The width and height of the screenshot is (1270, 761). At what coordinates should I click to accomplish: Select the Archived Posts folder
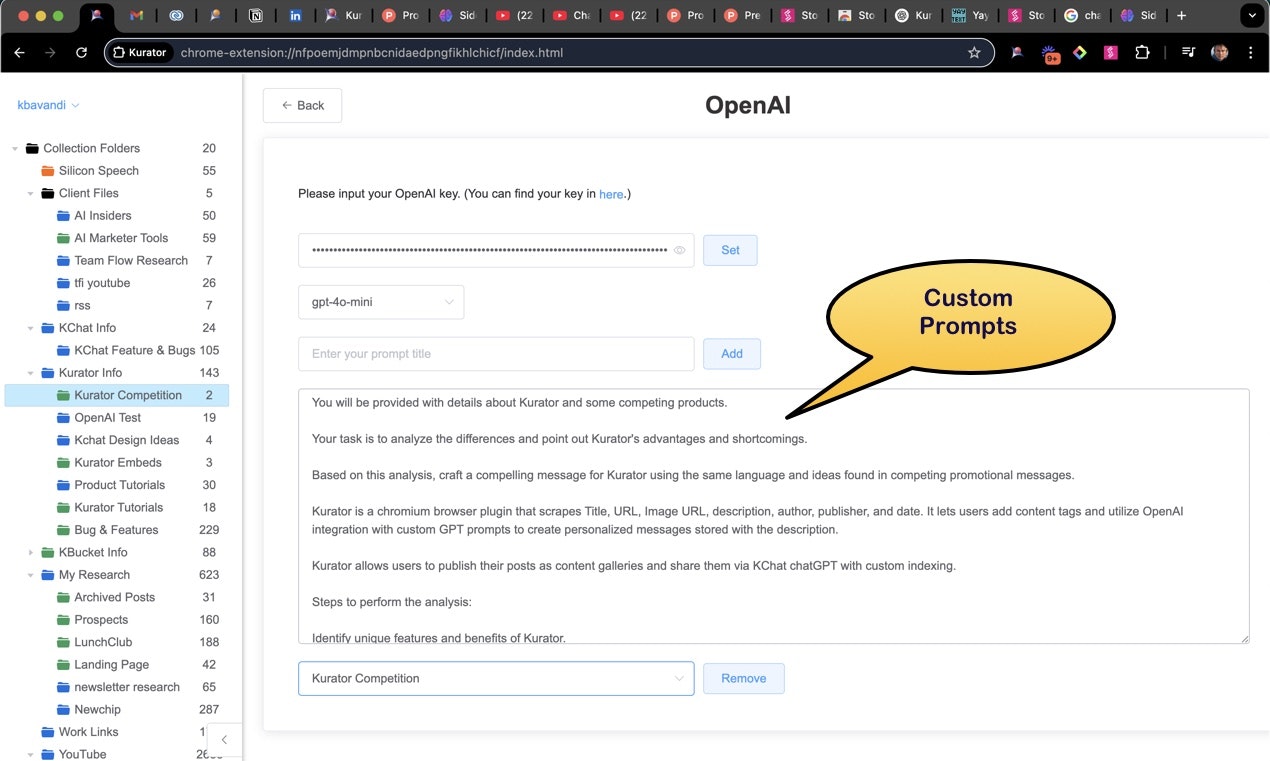(x=117, y=597)
